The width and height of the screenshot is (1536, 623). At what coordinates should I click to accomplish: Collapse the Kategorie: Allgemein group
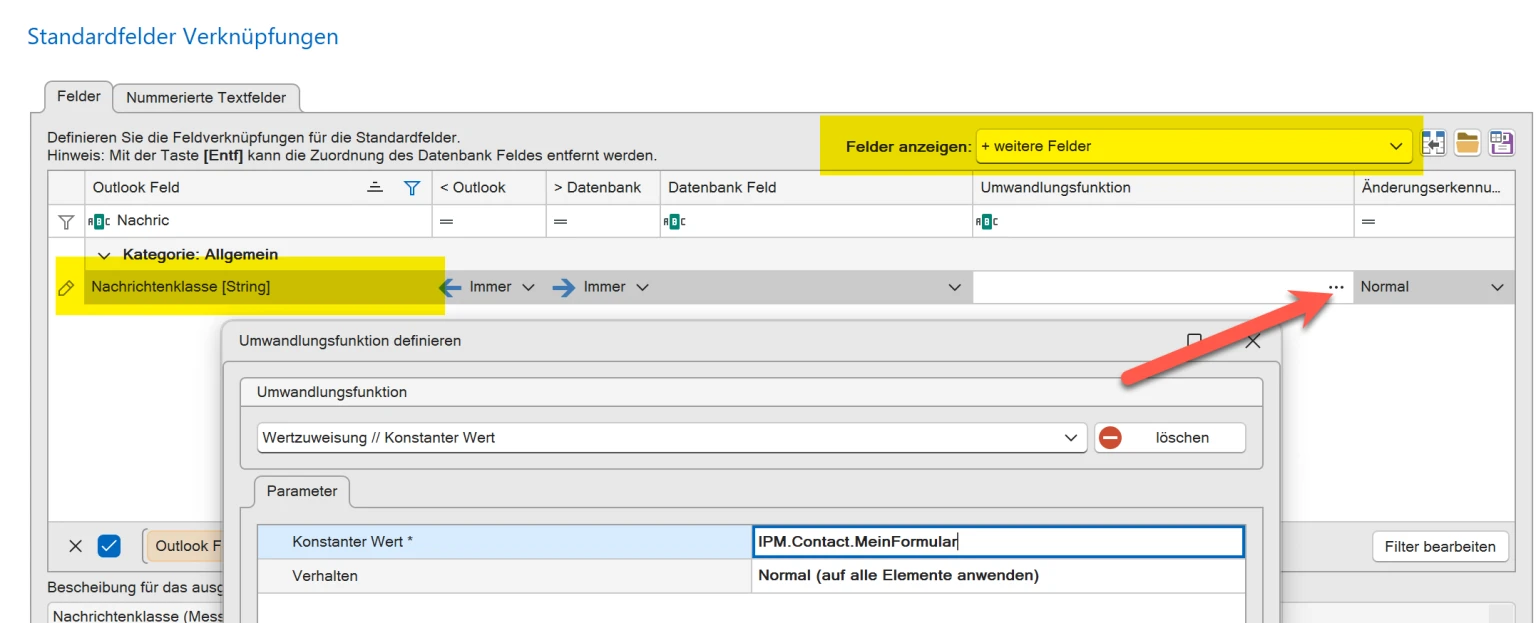pos(104,255)
